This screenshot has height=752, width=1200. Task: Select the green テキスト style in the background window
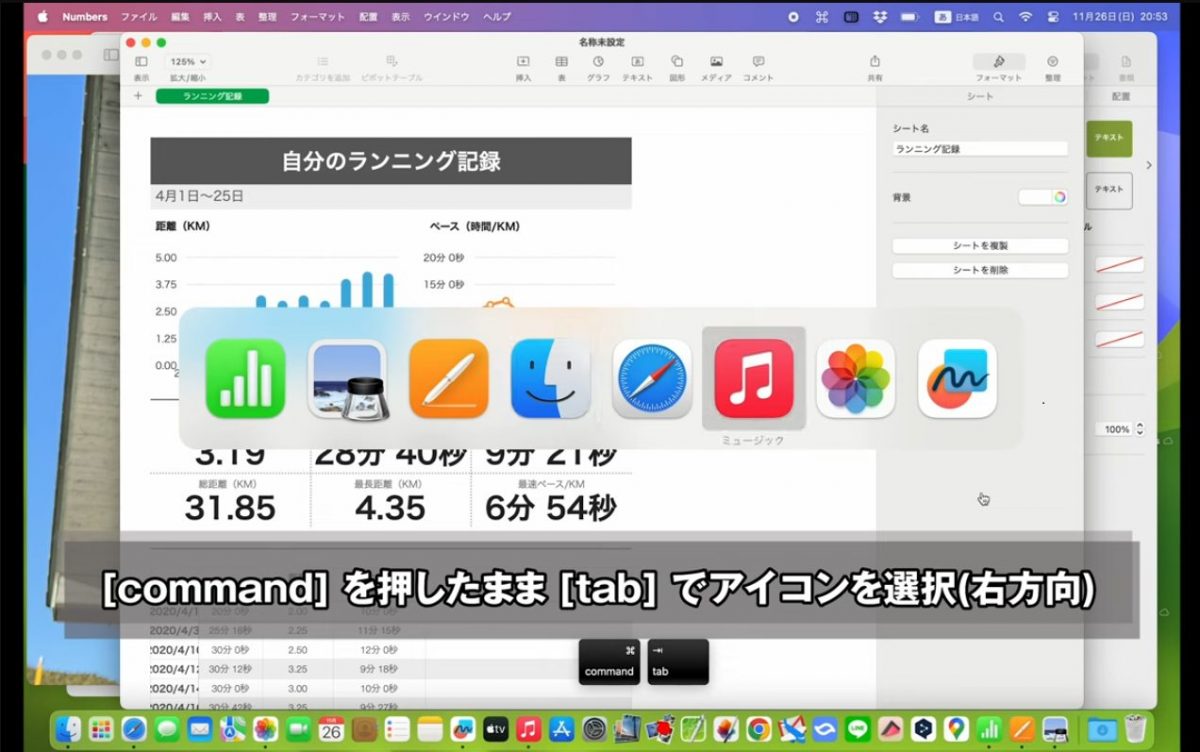pyautogui.click(x=1108, y=138)
